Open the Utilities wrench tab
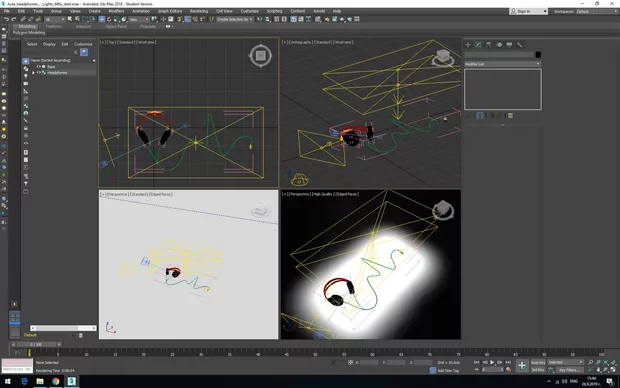This screenshot has width=620, height=388. click(x=520, y=45)
